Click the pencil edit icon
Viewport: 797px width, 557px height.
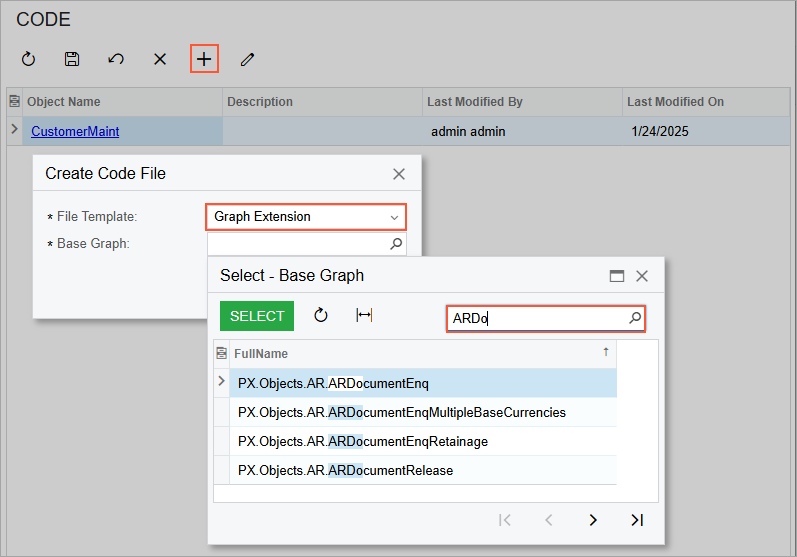[247, 59]
